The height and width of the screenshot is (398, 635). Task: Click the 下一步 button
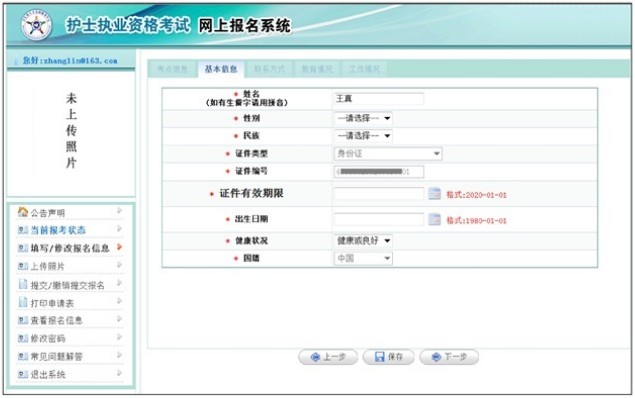click(x=449, y=357)
